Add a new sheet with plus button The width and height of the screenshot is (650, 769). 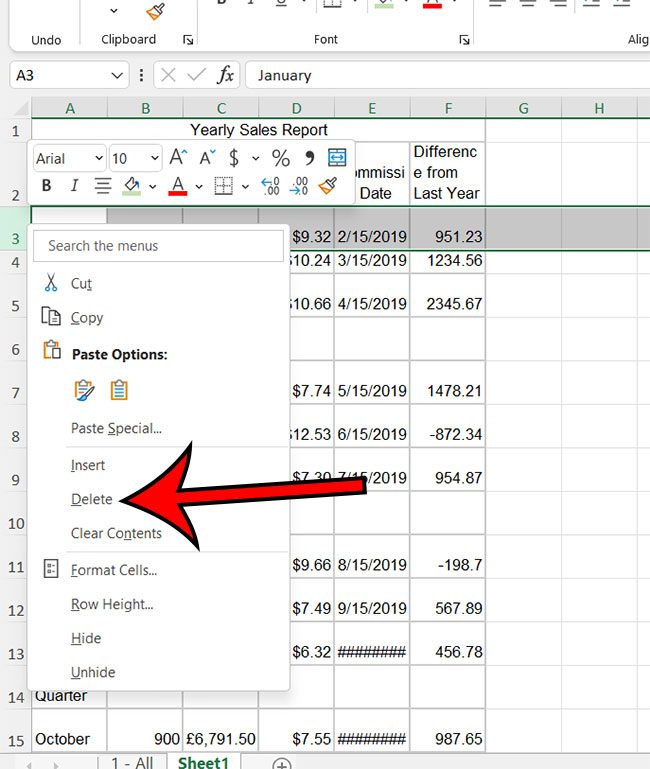[x=282, y=763]
